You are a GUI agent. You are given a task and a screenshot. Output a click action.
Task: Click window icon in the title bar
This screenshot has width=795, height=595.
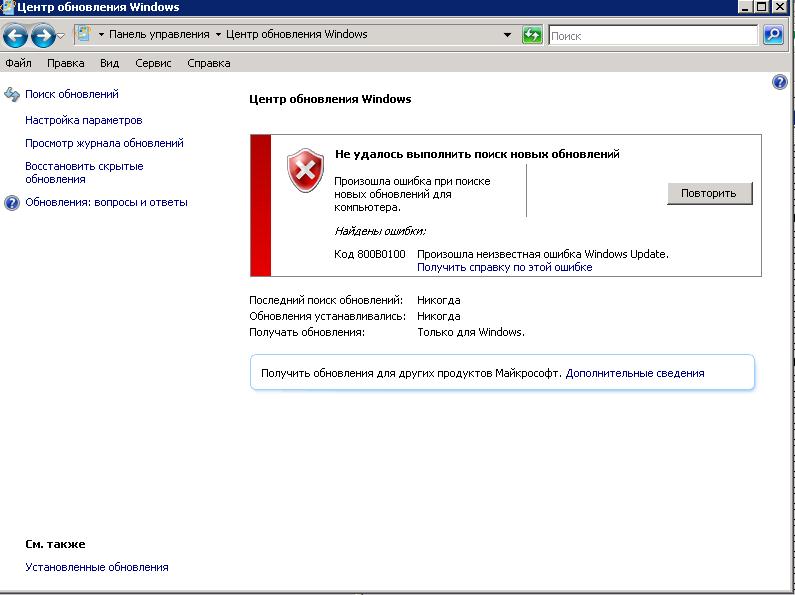(x=7, y=7)
